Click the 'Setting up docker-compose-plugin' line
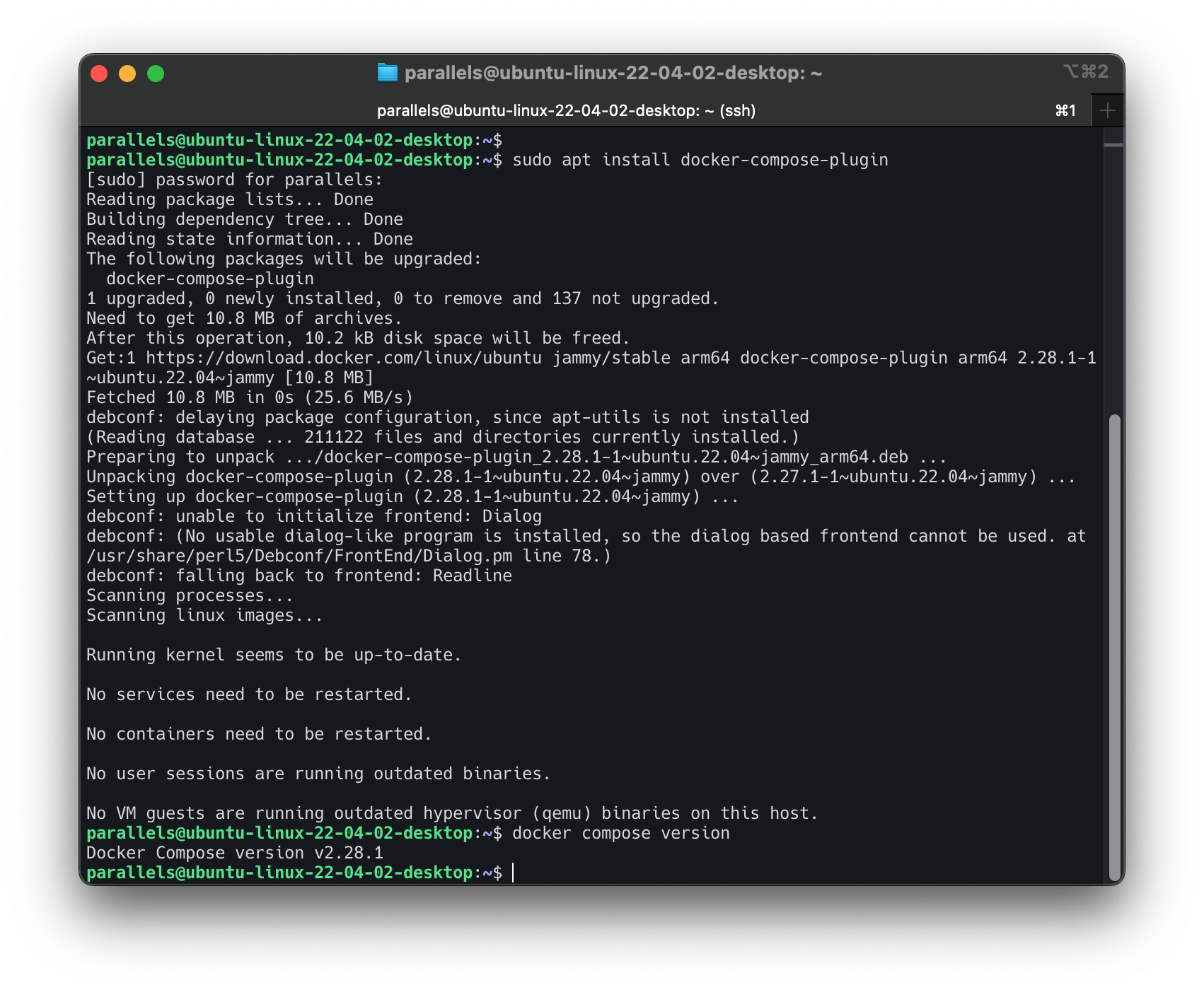 (412, 496)
